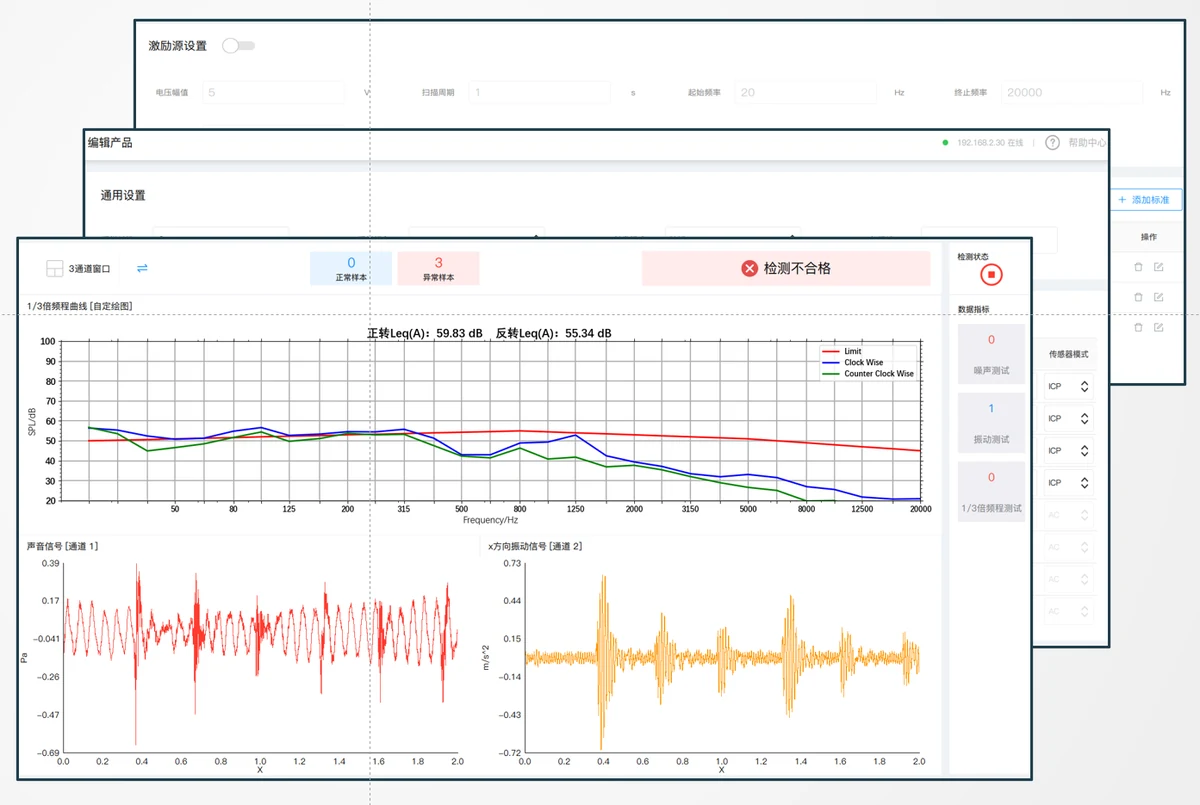Open the 1/3倍频程测试 indicator card

[x=991, y=492]
